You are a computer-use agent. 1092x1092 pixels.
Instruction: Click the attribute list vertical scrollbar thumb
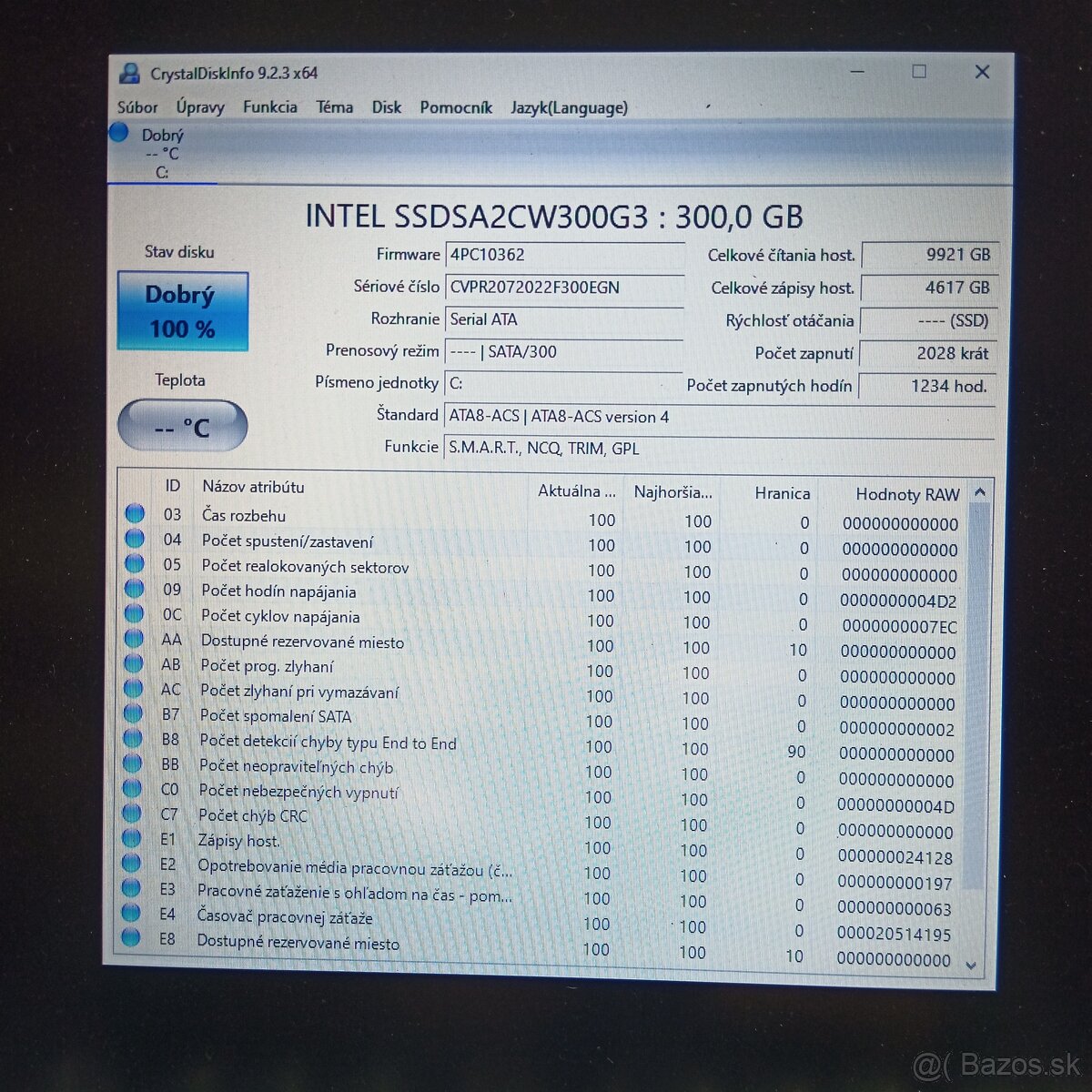(x=976, y=696)
